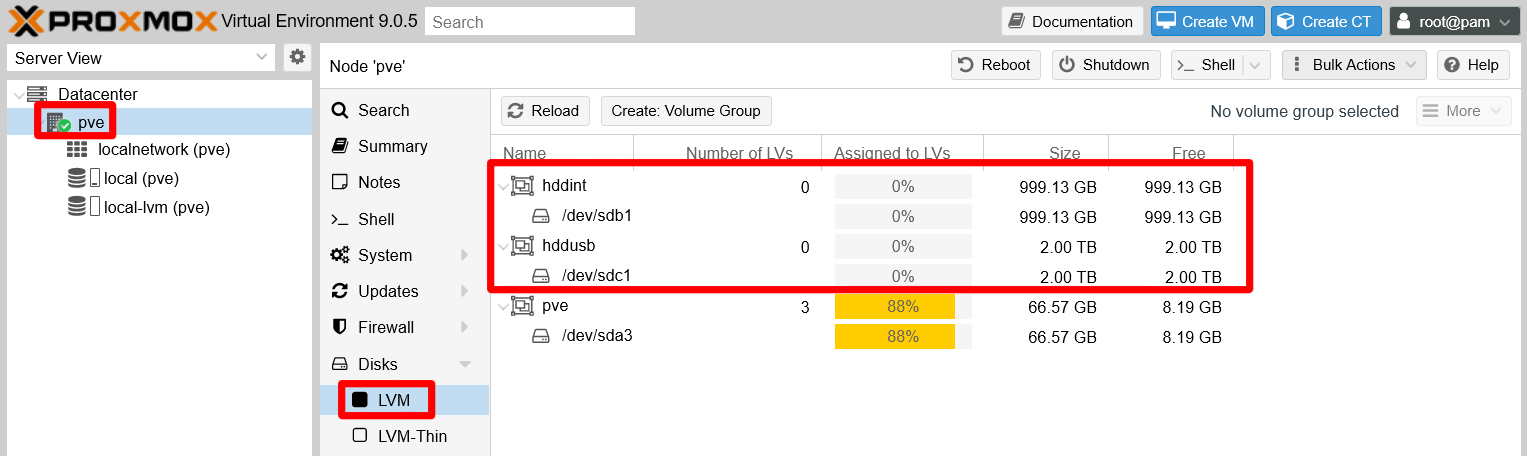The image size is (1527, 456).
Task: Click the /dev/sda3 disk icon
Action: pos(541,336)
